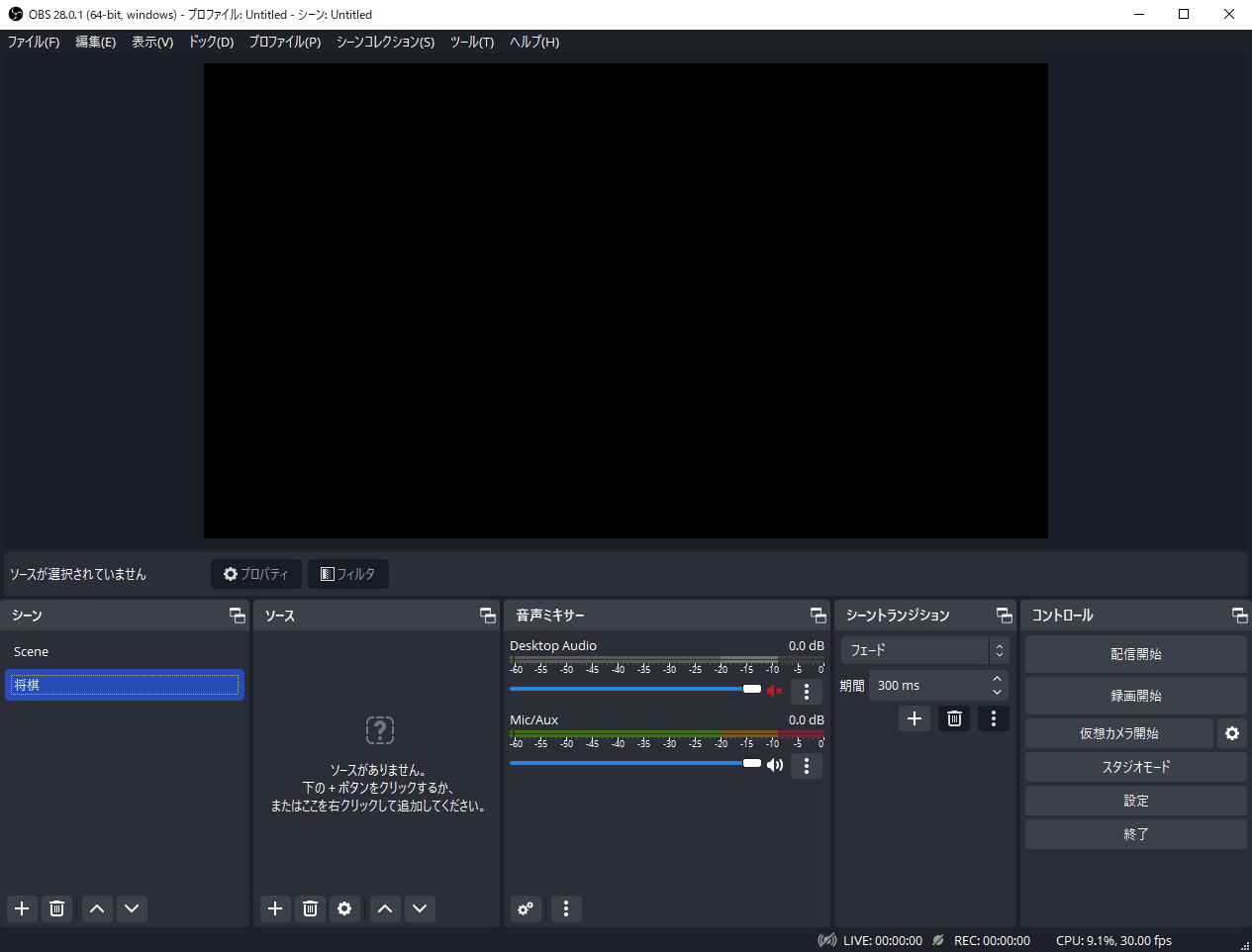Open Mic/Aux three-dot options
1252x952 pixels.
click(x=807, y=766)
